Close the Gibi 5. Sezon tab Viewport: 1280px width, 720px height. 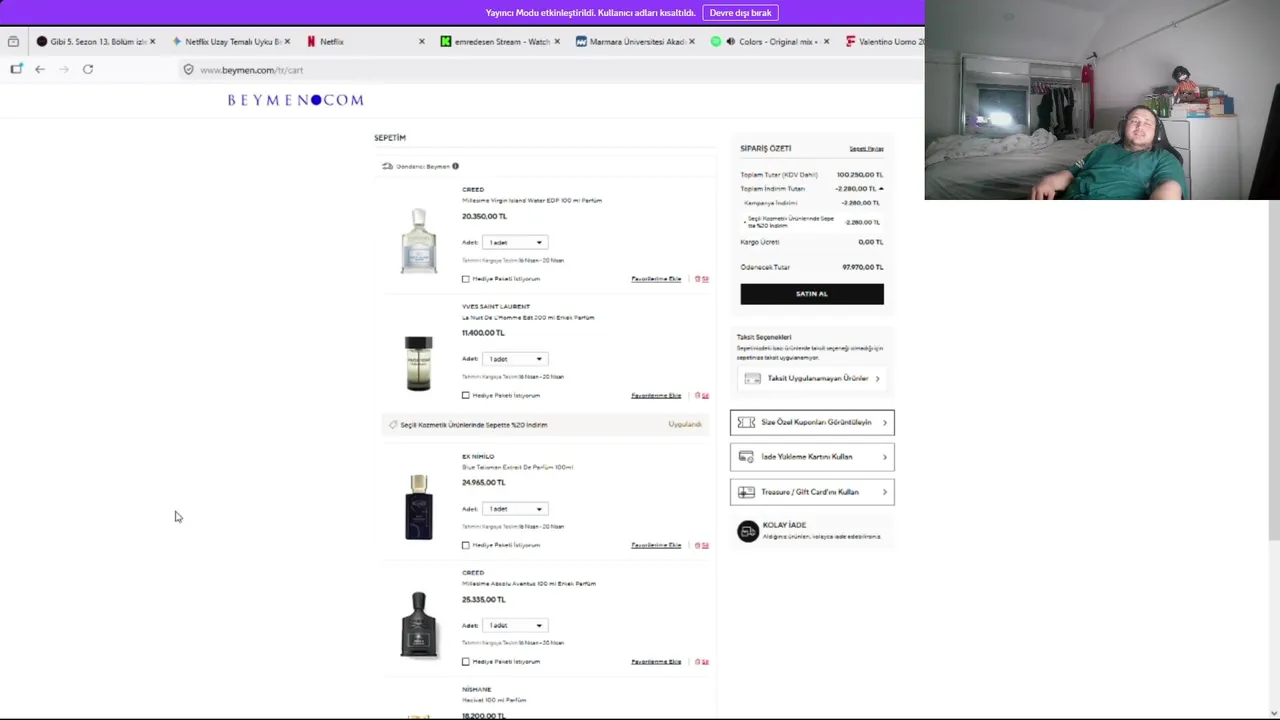point(152,41)
